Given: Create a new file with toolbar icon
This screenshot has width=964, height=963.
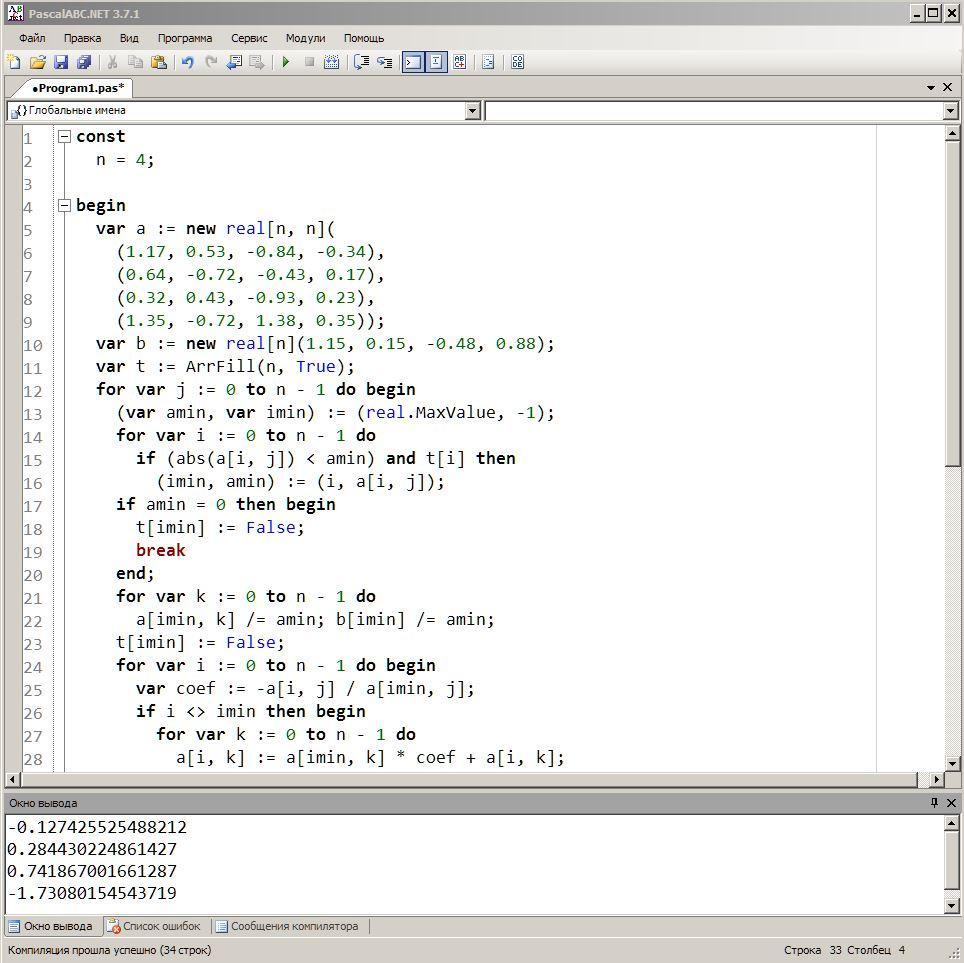Looking at the screenshot, I should click(14, 62).
